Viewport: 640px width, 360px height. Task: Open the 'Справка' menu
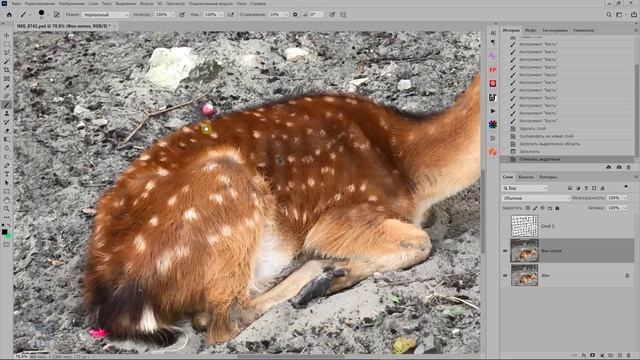point(258,3)
